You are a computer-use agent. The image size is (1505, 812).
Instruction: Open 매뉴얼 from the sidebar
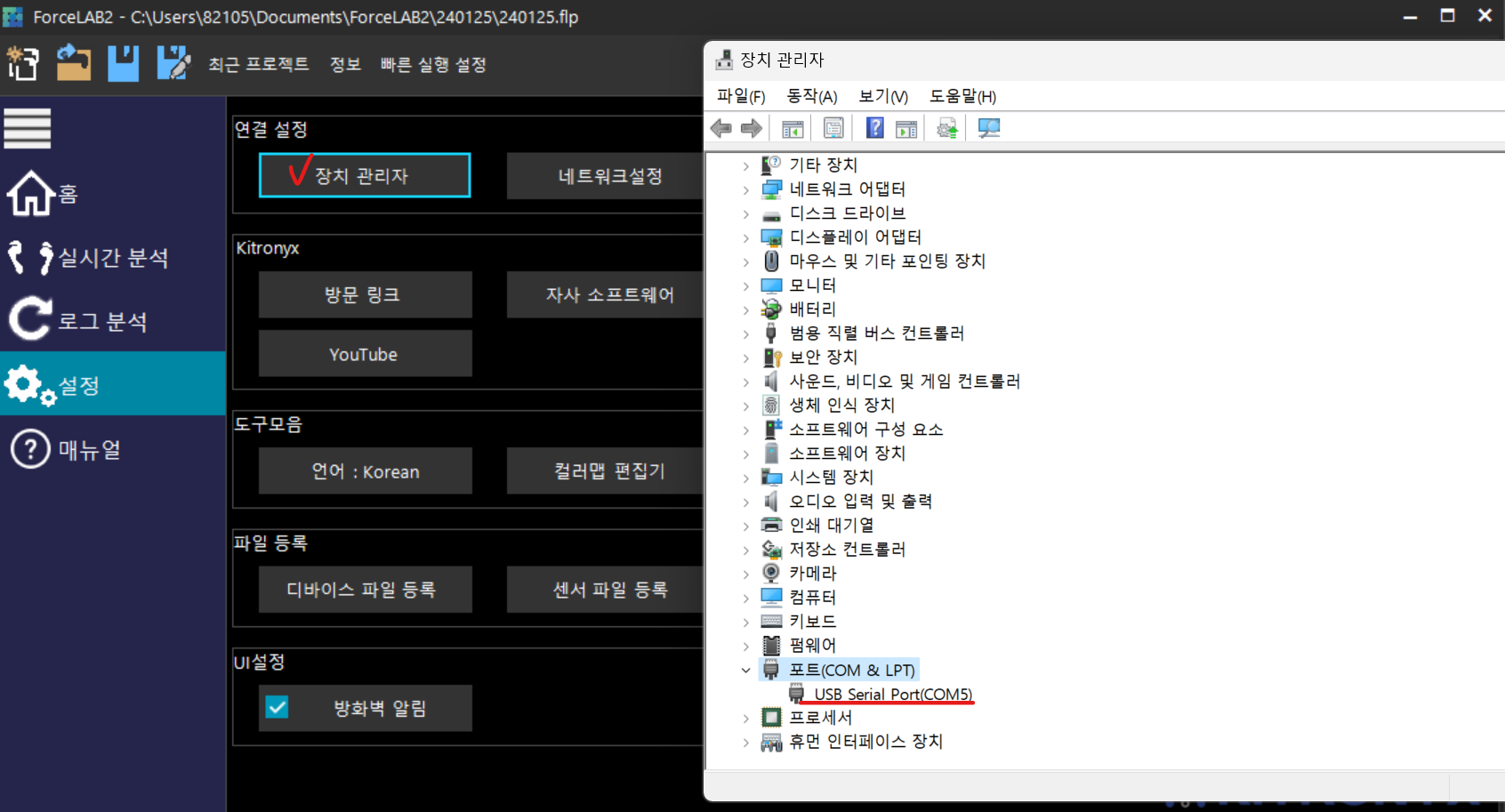point(113,449)
